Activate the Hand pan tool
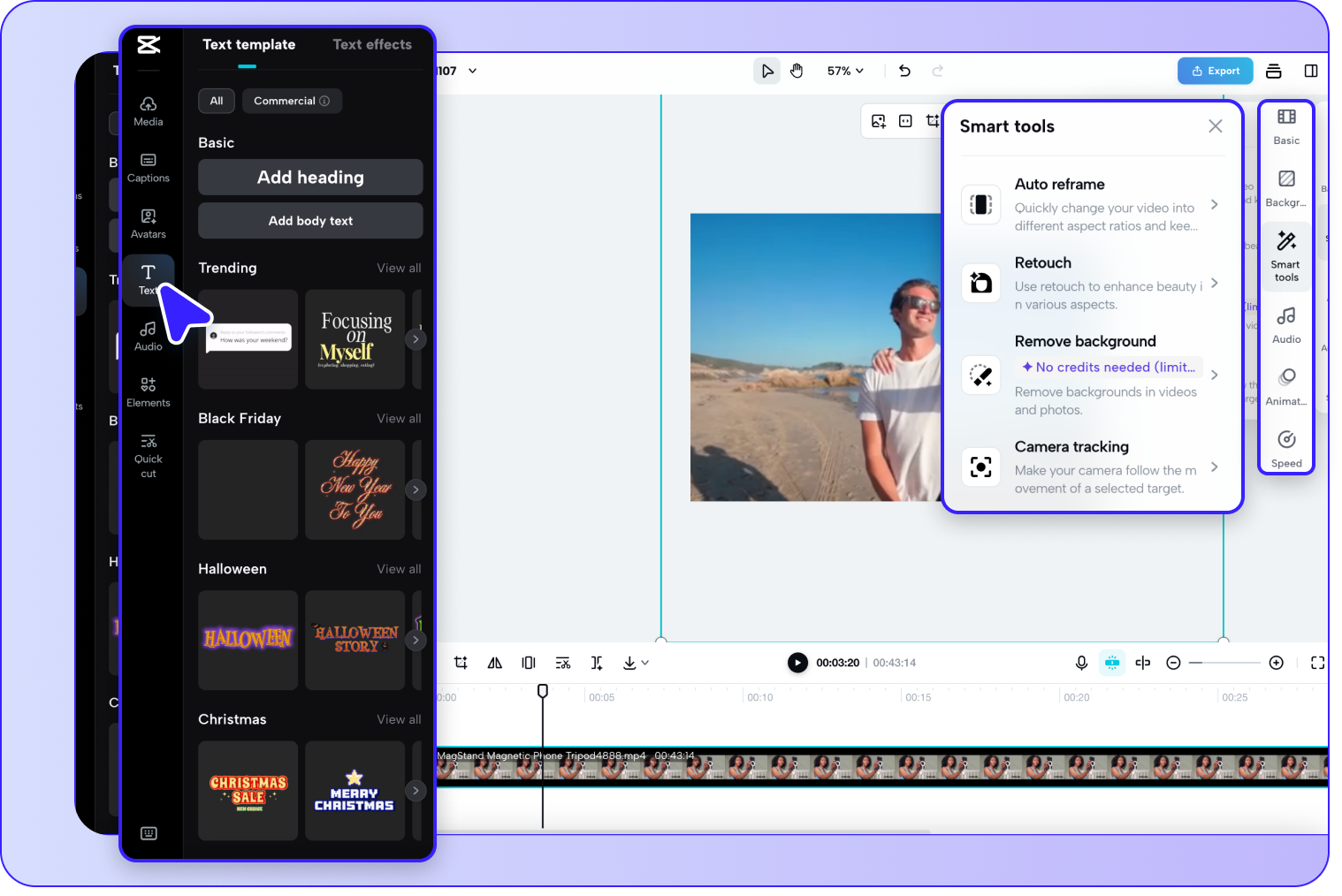Screen dimensions: 1342x896 (797, 71)
